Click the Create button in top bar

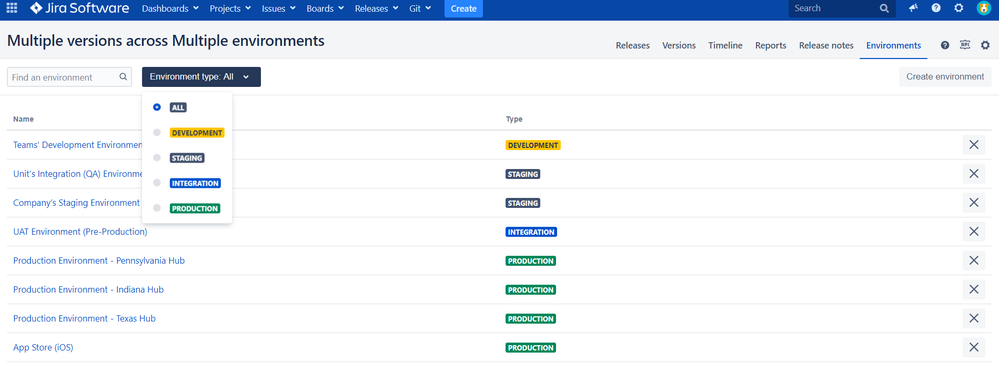[463, 8]
